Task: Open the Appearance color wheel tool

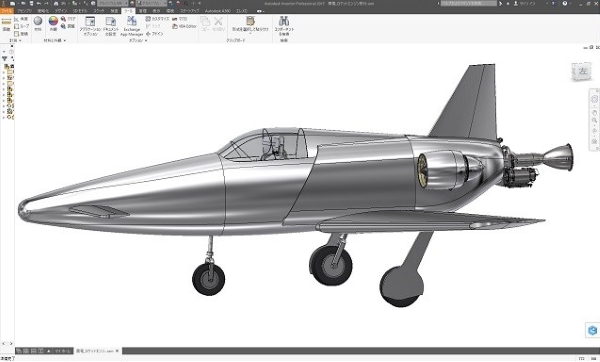Action: [x=53, y=23]
